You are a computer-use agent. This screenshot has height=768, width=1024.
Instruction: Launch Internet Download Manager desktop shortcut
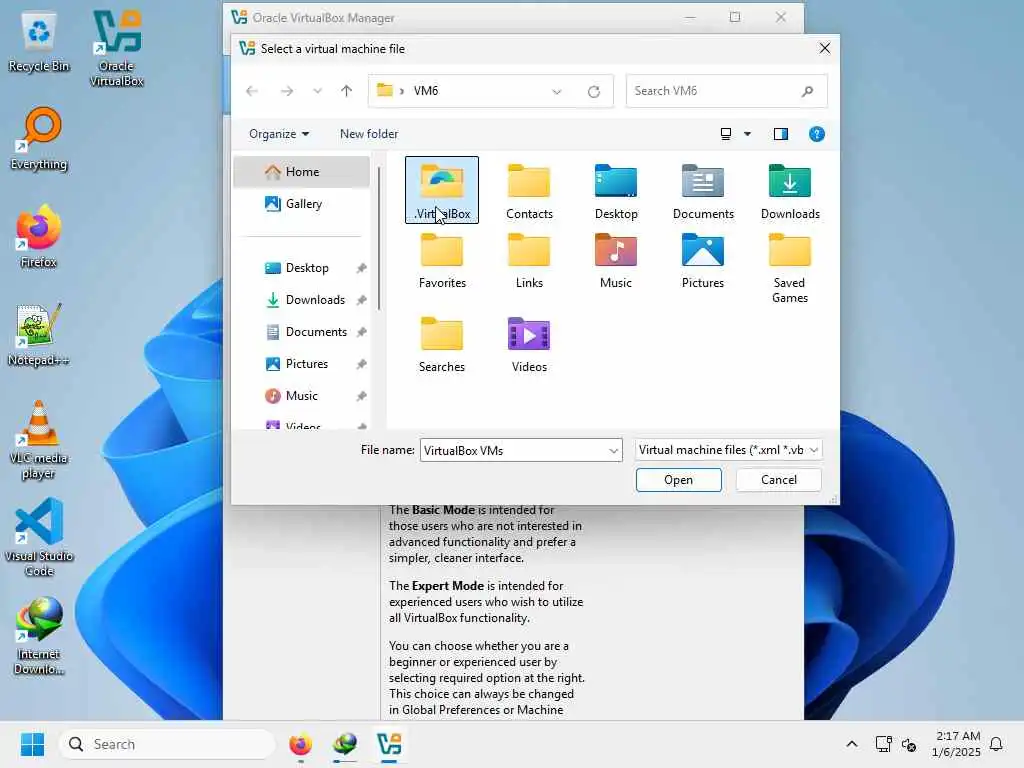pos(39,637)
